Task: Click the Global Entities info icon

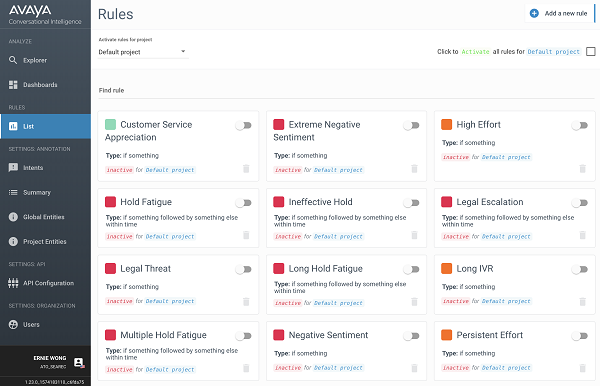Action: coord(13,217)
